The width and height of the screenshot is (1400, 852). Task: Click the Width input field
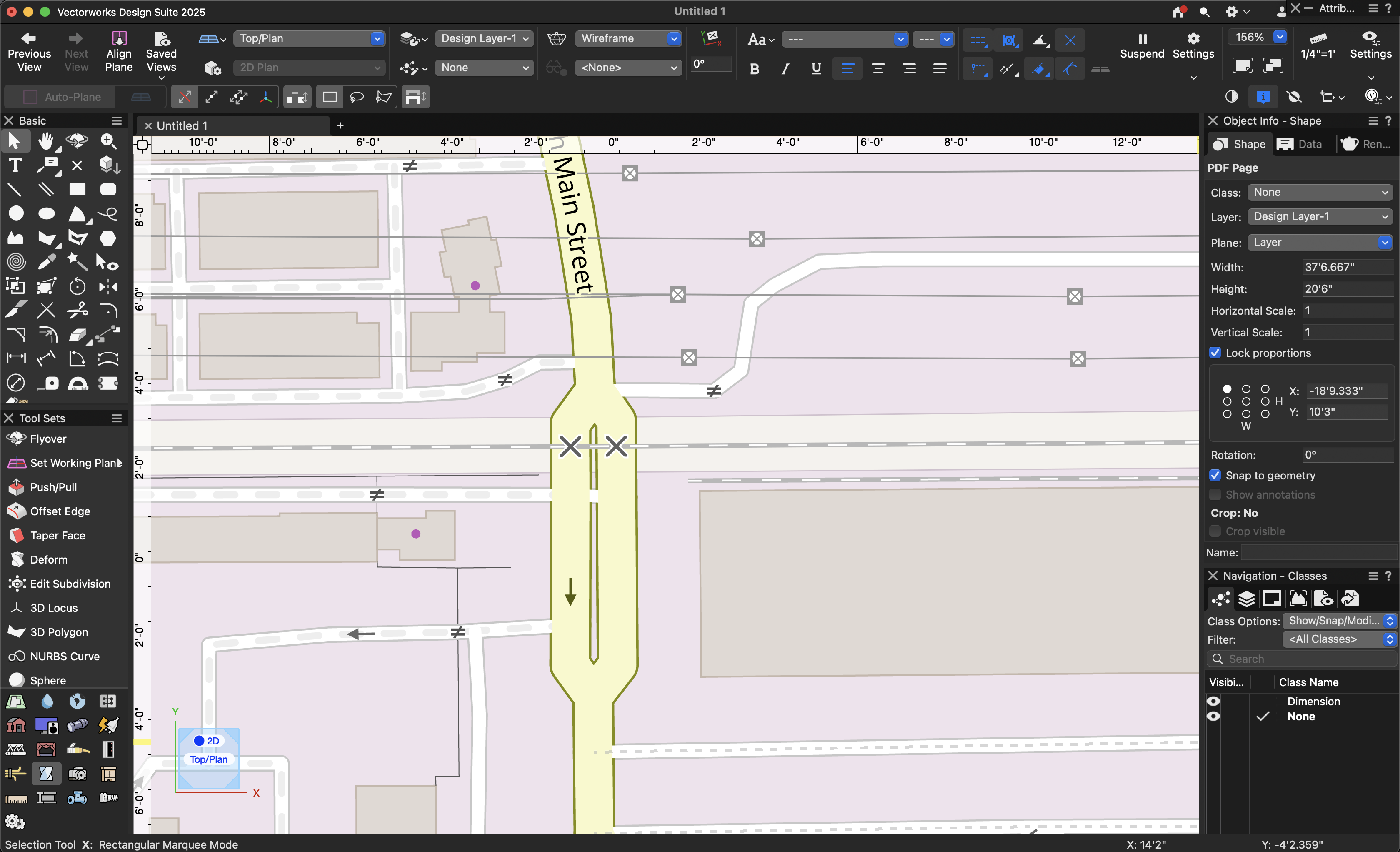[1346, 267]
